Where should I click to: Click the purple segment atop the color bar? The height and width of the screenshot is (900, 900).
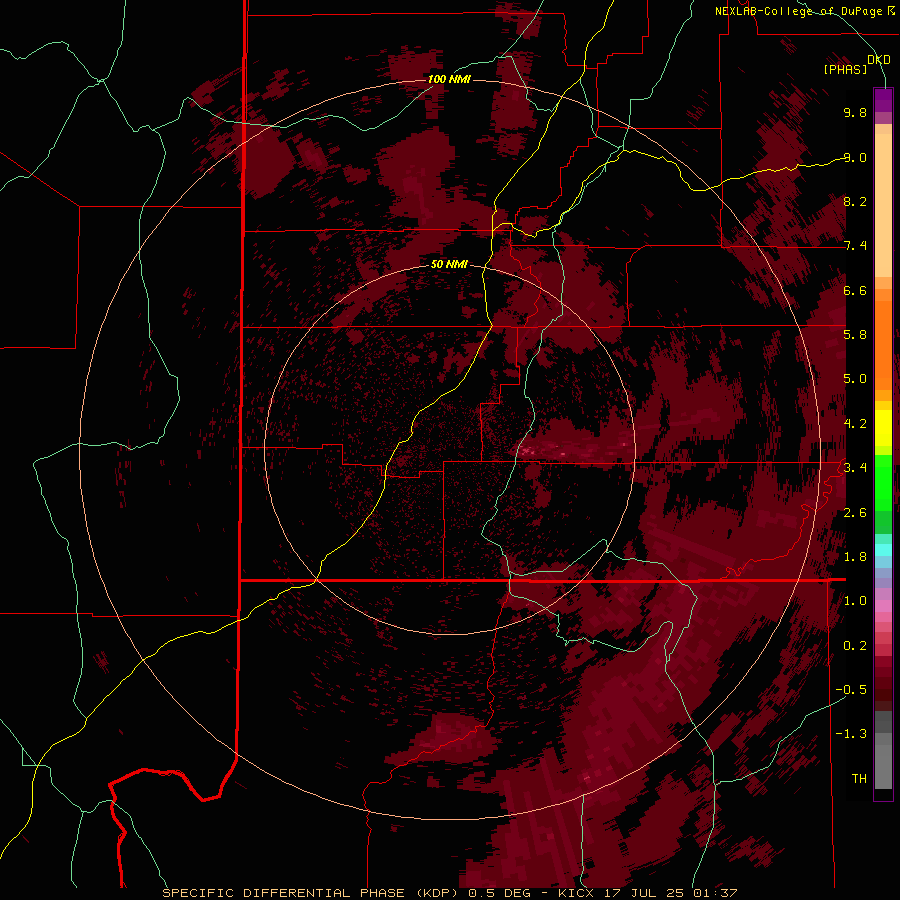883,100
